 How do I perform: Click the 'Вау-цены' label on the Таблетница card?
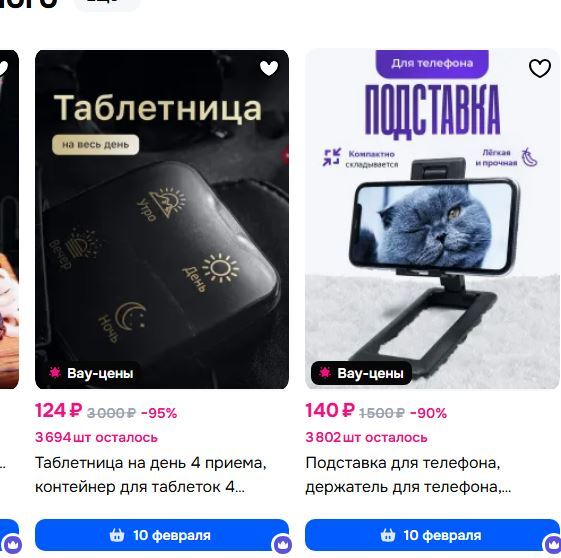100,373
